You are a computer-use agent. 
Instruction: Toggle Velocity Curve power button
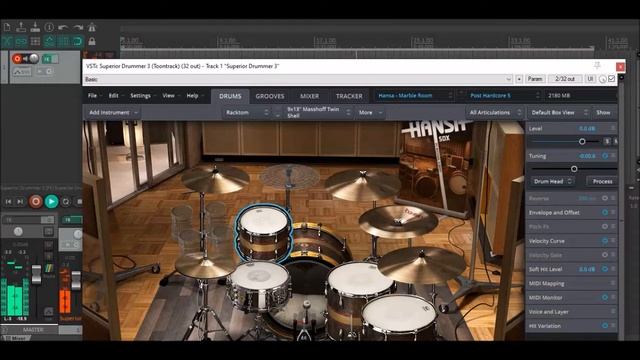[x=605, y=241]
